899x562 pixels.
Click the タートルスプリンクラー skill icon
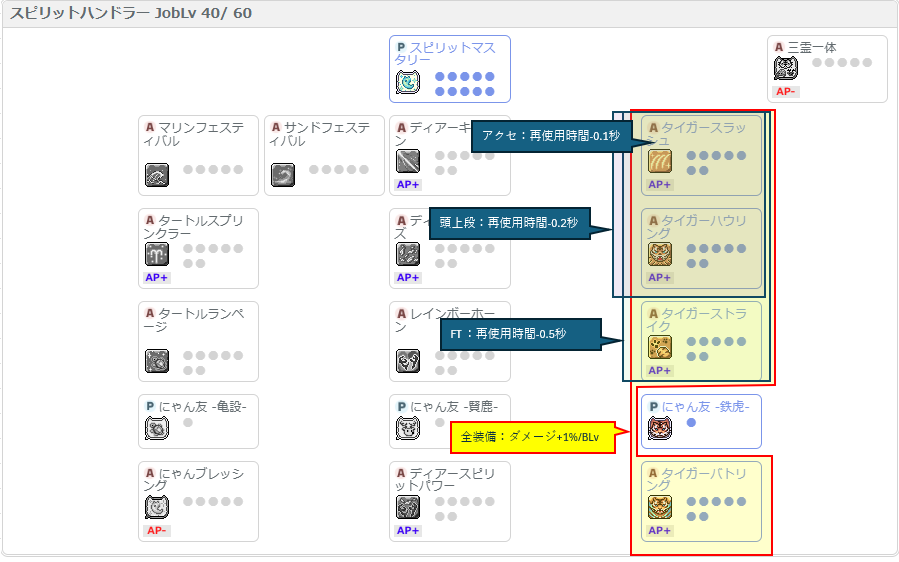click(x=157, y=254)
